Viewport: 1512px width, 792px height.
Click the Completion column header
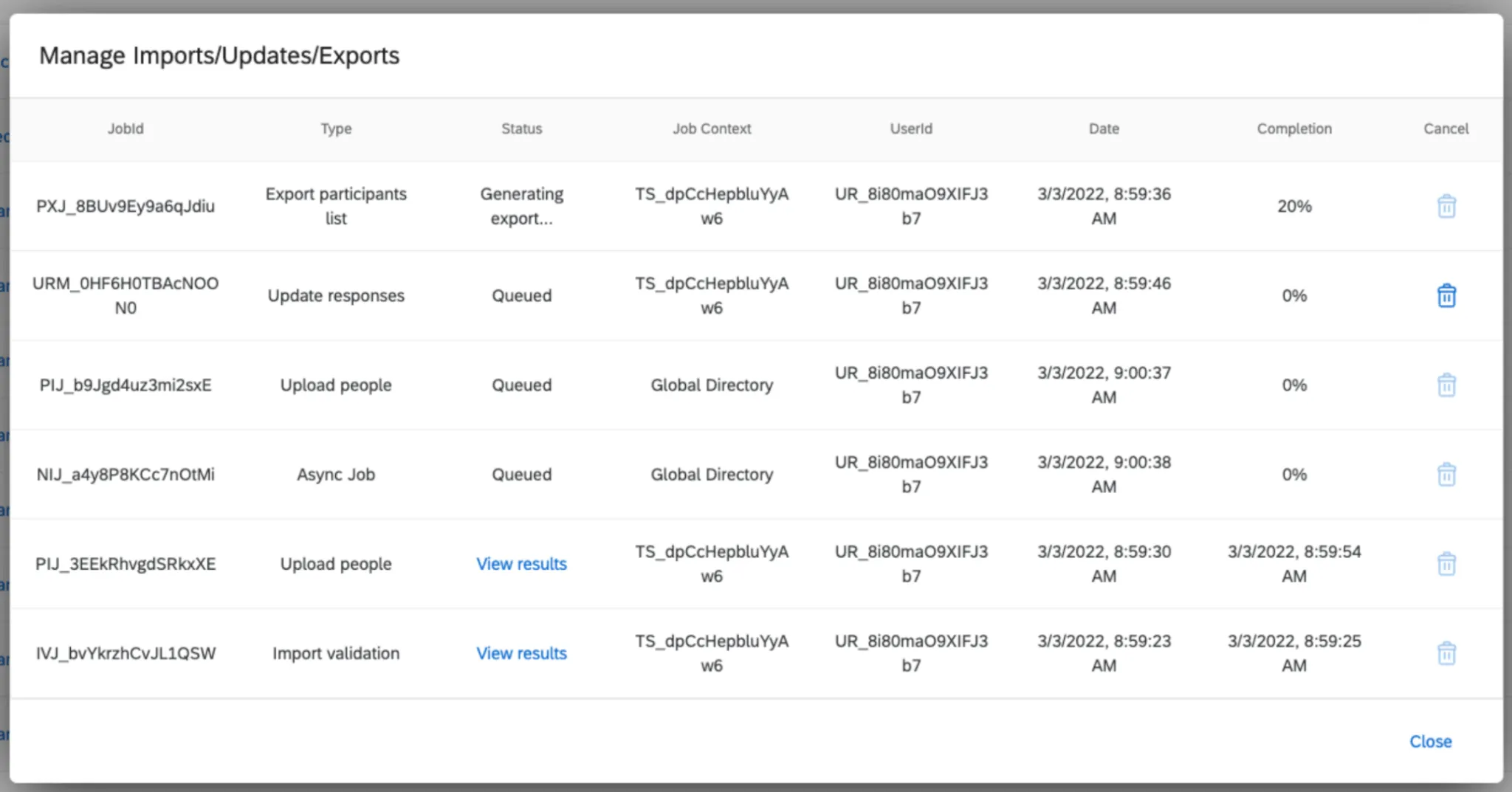pyautogui.click(x=1294, y=128)
